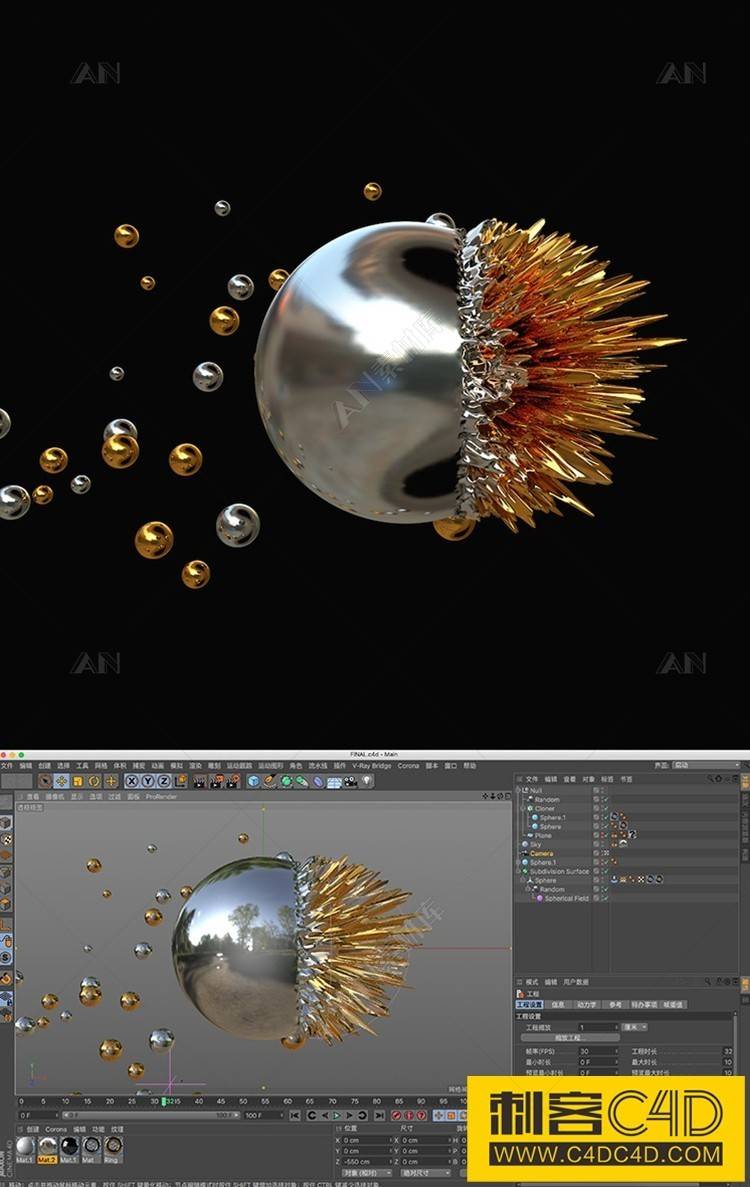Image resolution: width=750 pixels, height=1187 pixels.
Task: Collapse the Cloner hierarchy
Action: pos(523,808)
